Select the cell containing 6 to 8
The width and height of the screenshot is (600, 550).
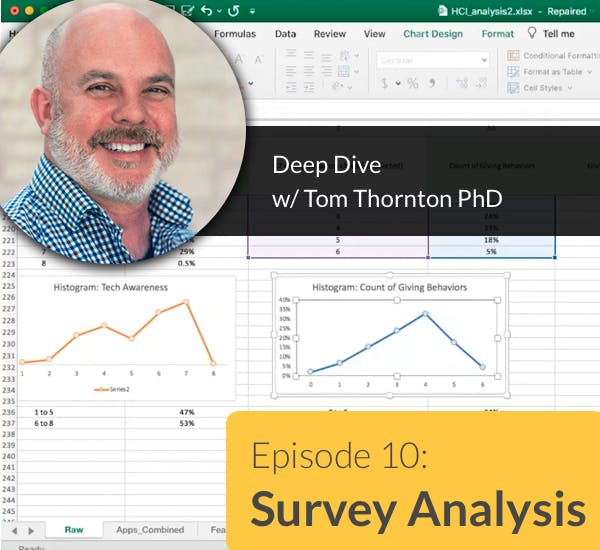(x=44, y=423)
